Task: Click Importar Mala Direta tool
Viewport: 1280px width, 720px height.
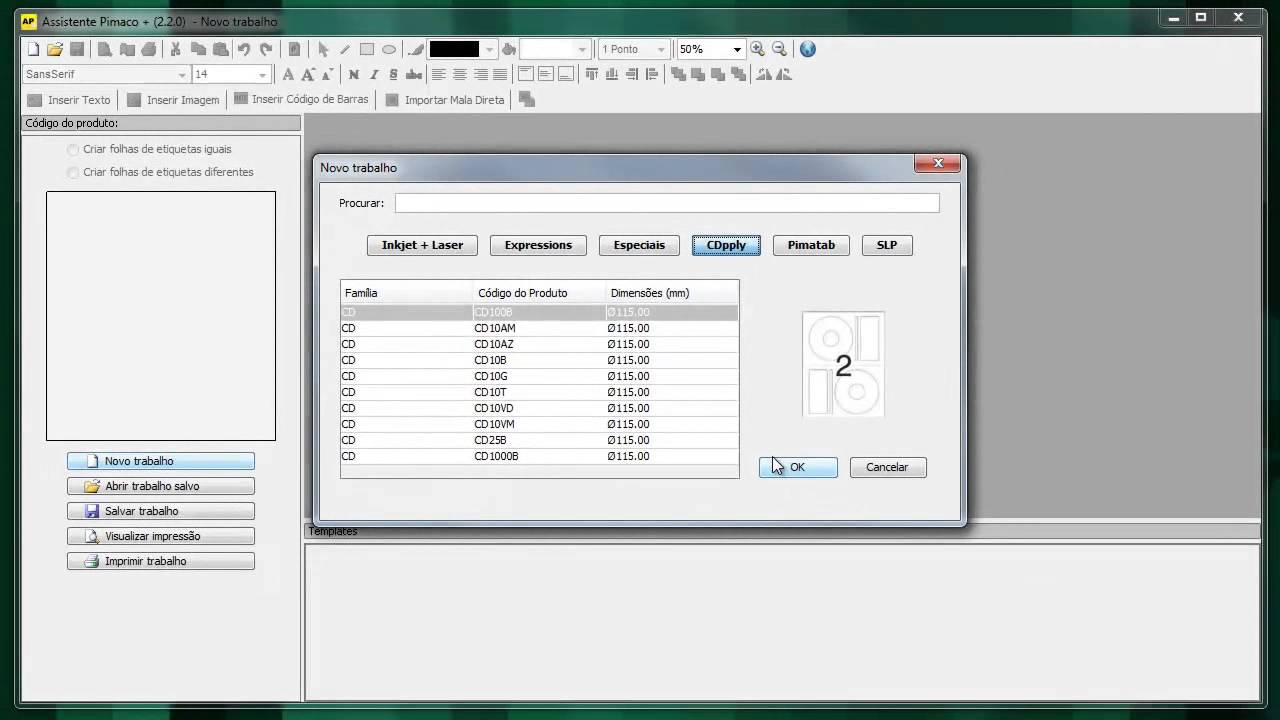Action: (445, 100)
